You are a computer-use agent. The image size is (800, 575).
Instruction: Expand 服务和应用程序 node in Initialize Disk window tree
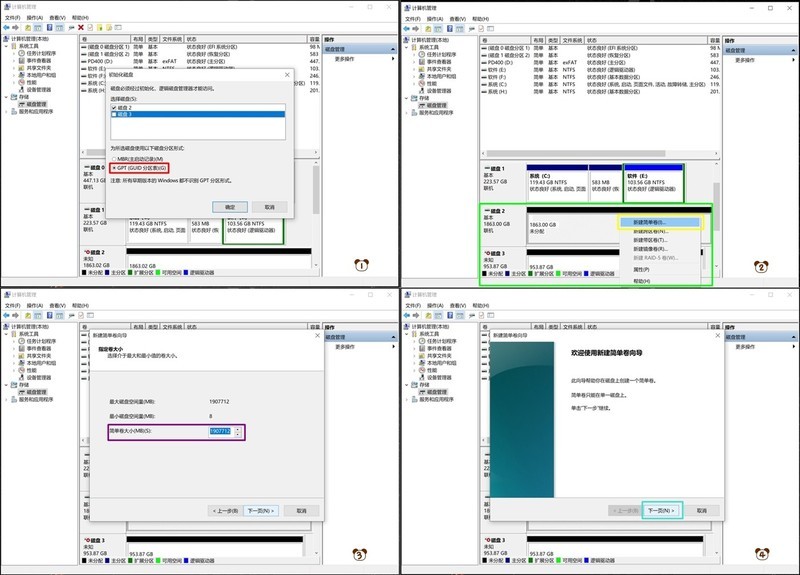(7, 111)
